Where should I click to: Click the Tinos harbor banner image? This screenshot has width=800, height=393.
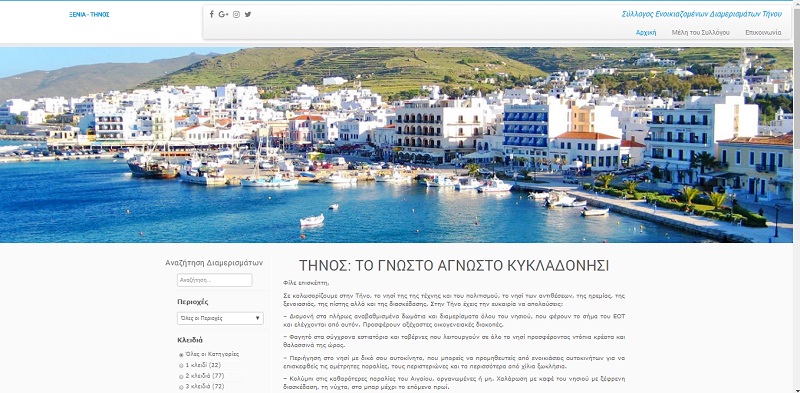pos(396,145)
